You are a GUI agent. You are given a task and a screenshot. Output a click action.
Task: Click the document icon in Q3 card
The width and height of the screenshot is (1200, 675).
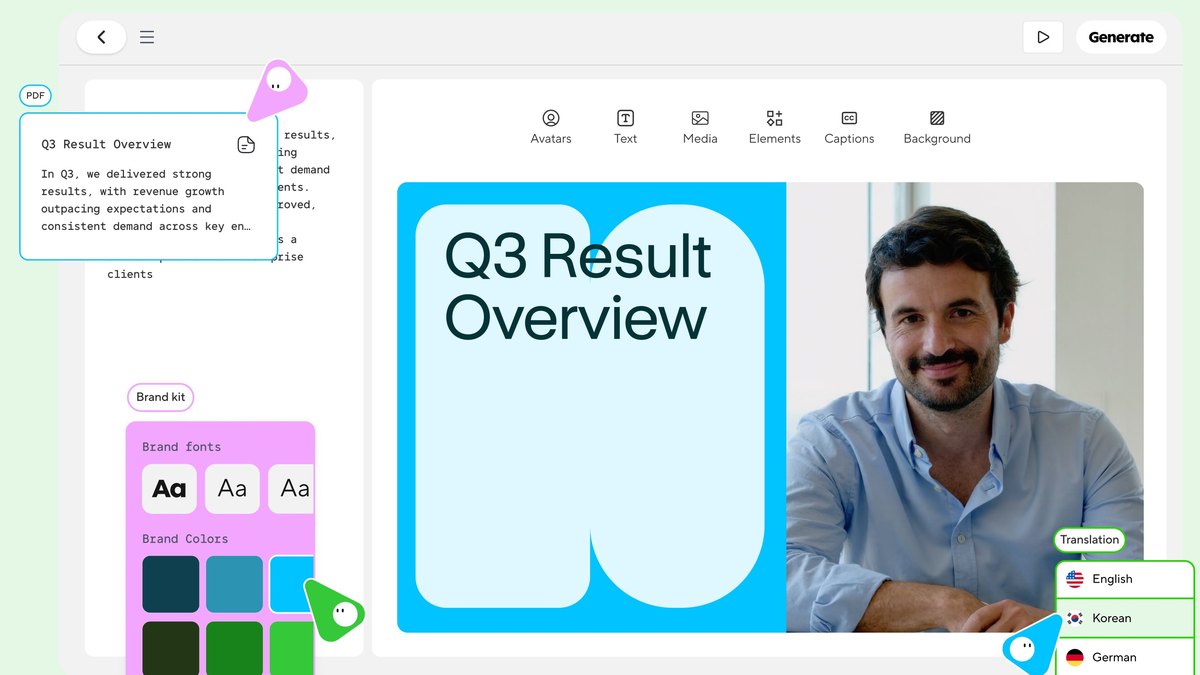[x=246, y=145]
